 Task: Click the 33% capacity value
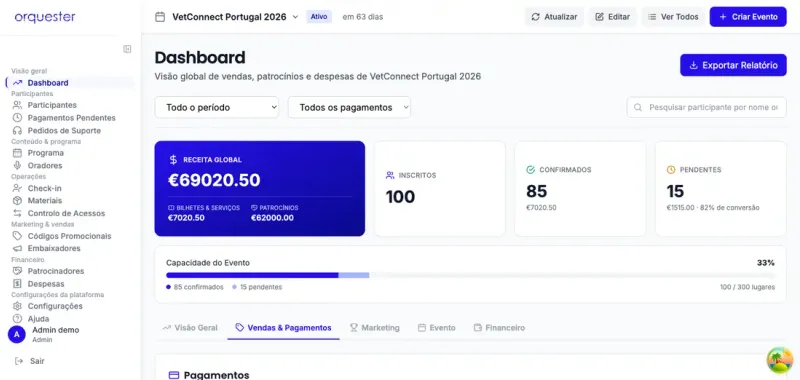click(766, 263)
